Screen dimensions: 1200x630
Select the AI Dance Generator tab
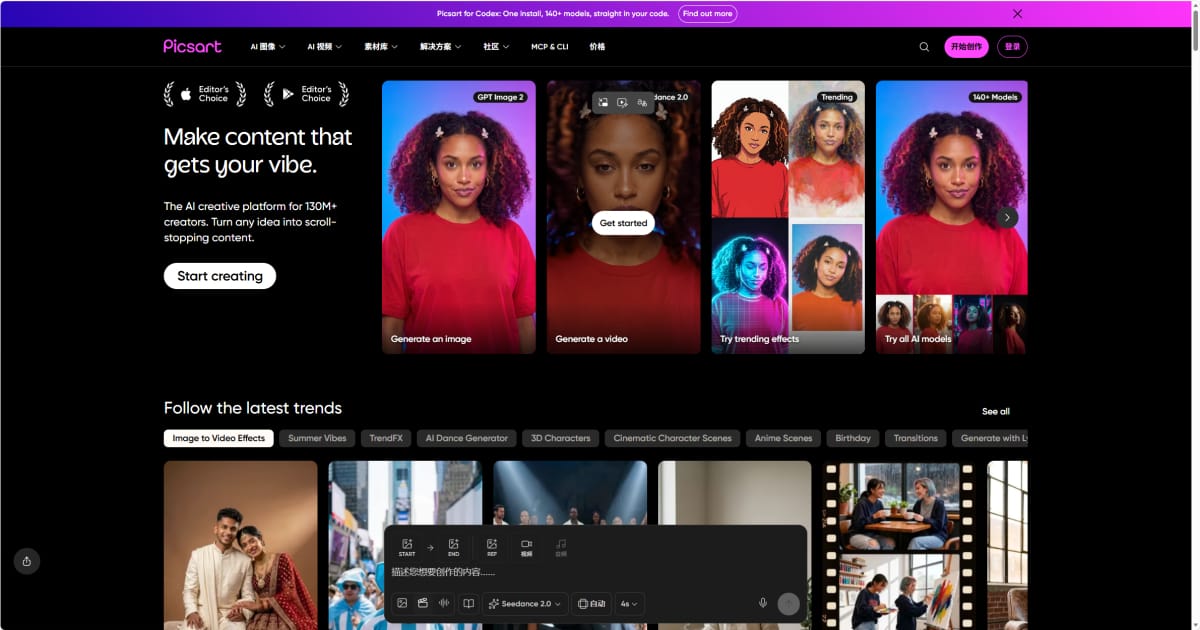[x=466, y=438]
